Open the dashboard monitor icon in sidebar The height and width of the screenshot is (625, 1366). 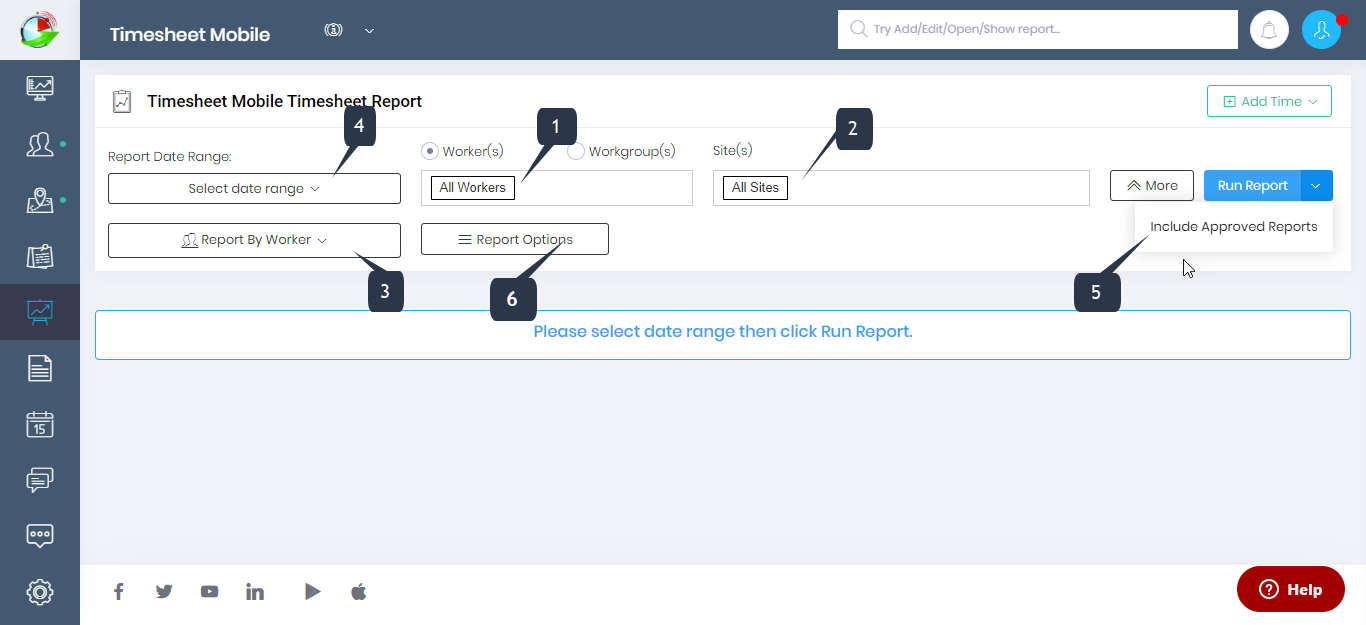point(40,87)
